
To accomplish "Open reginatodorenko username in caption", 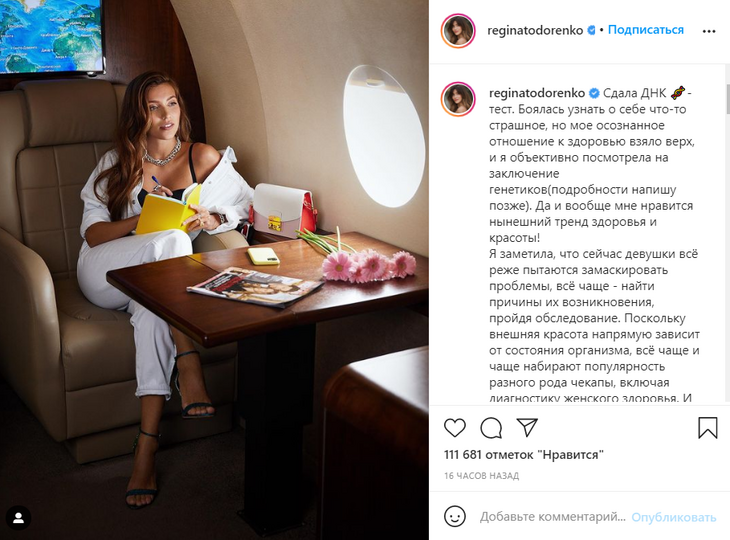I will tap(537, 93).
